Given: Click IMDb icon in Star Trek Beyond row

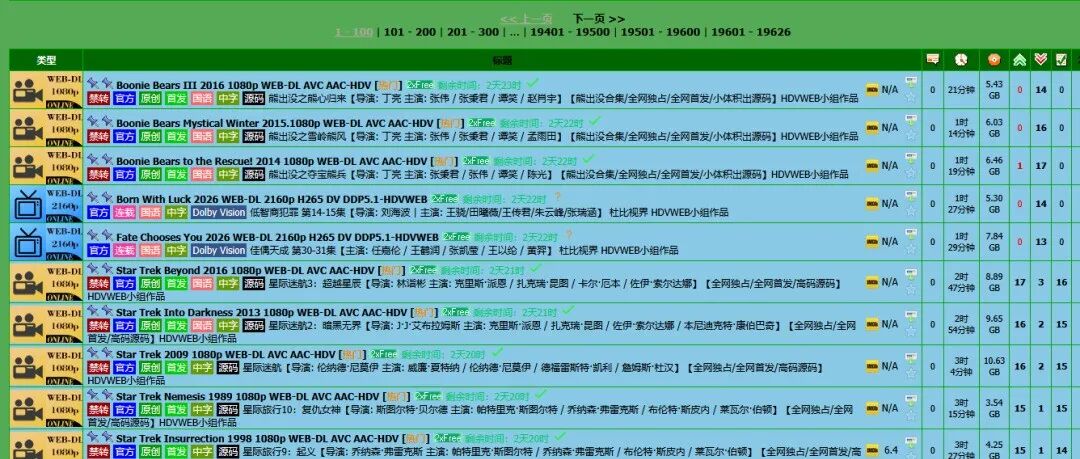Looking at the screenshot, I should [x=872, y=282].
